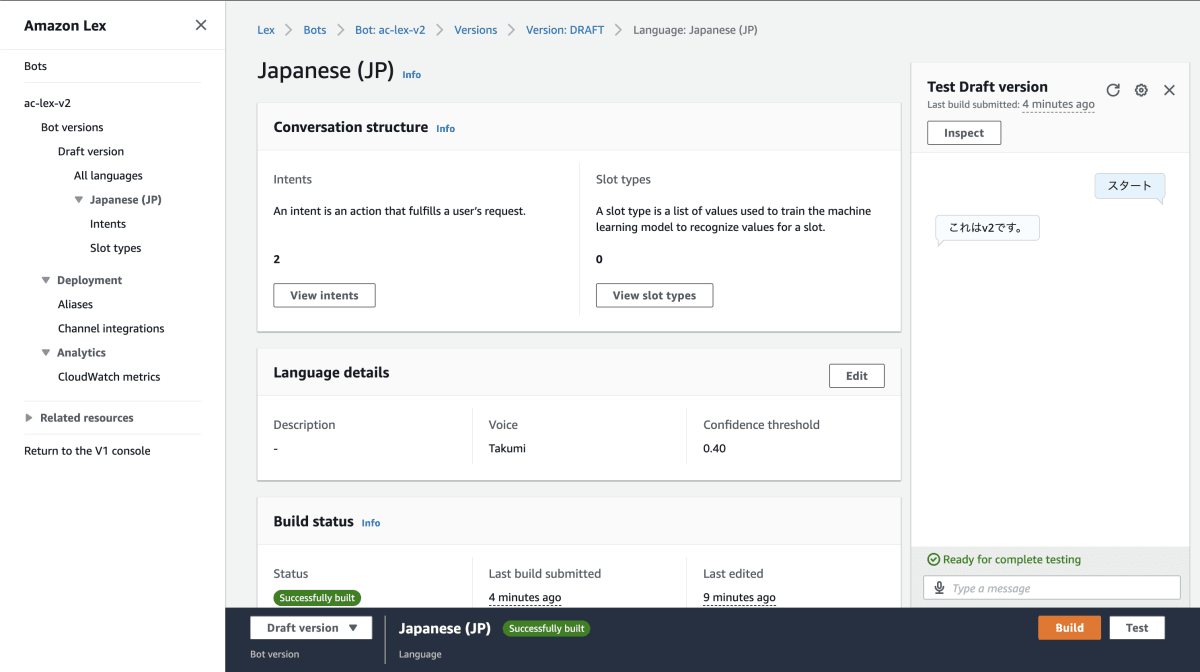Refresh the Test Draft version chat
The height and width of the screenshot is (672, 1200).
(x=1113, y=90)
